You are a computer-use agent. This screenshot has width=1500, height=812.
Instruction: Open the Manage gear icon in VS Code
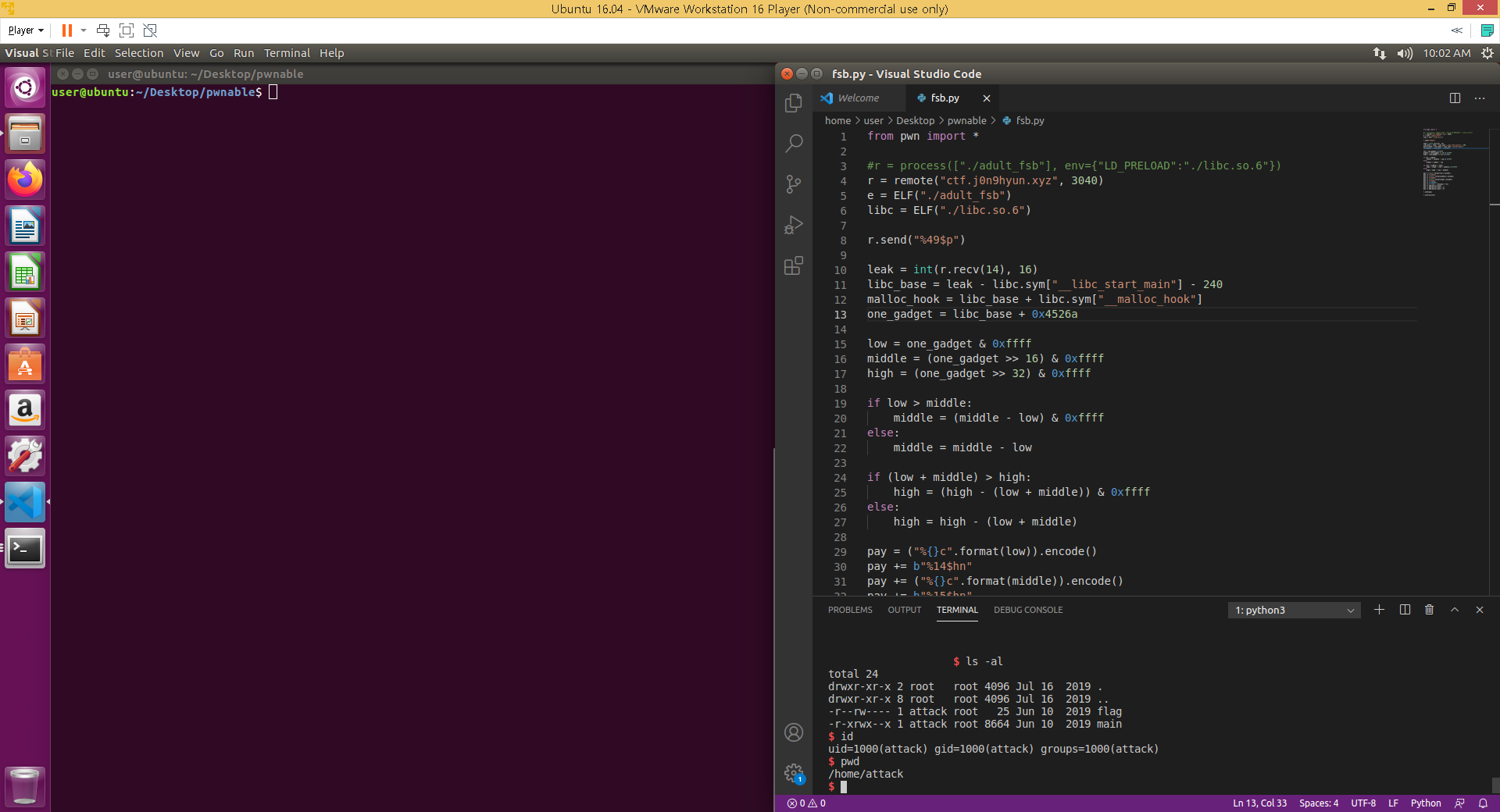(794, 773)
